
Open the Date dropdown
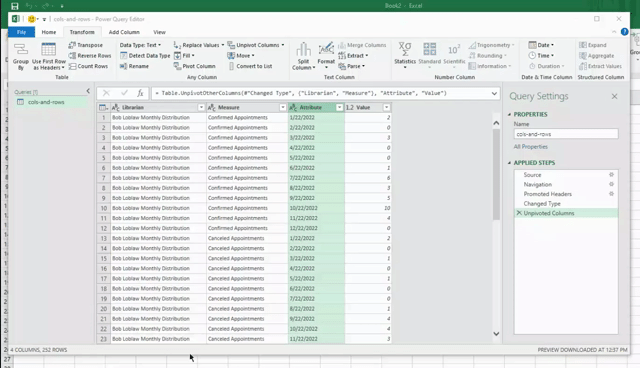coord(541,45)
